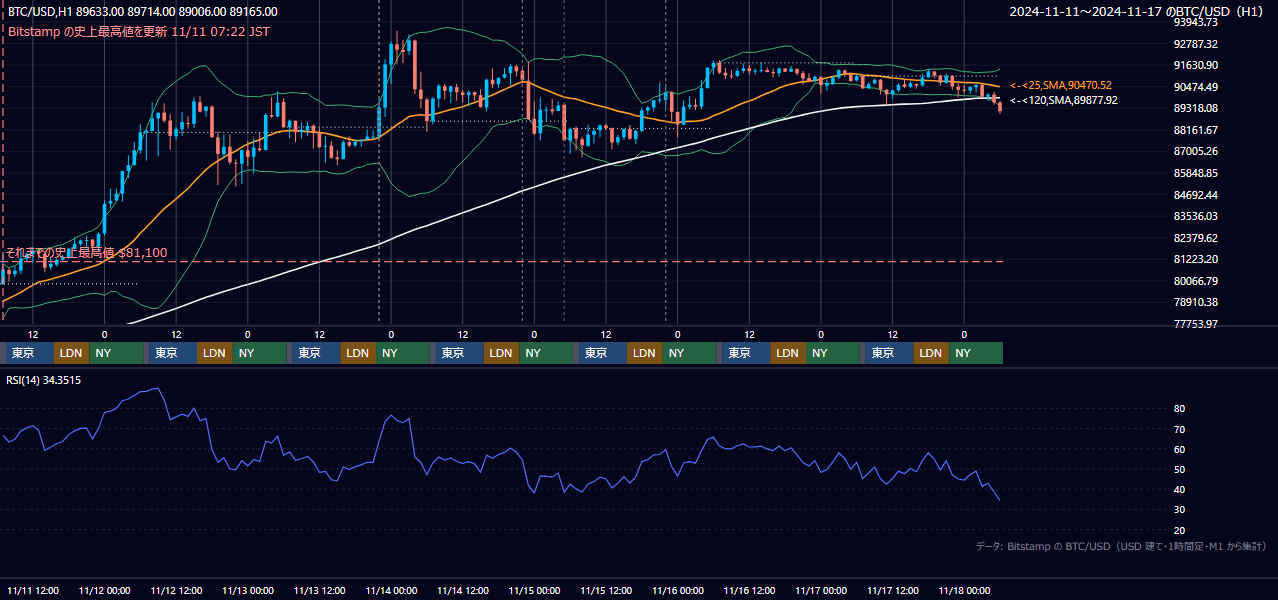Click the 11/15 12:00 time axis label
The width and height of the screenshot is (1278, 600).
coord(607,591)
